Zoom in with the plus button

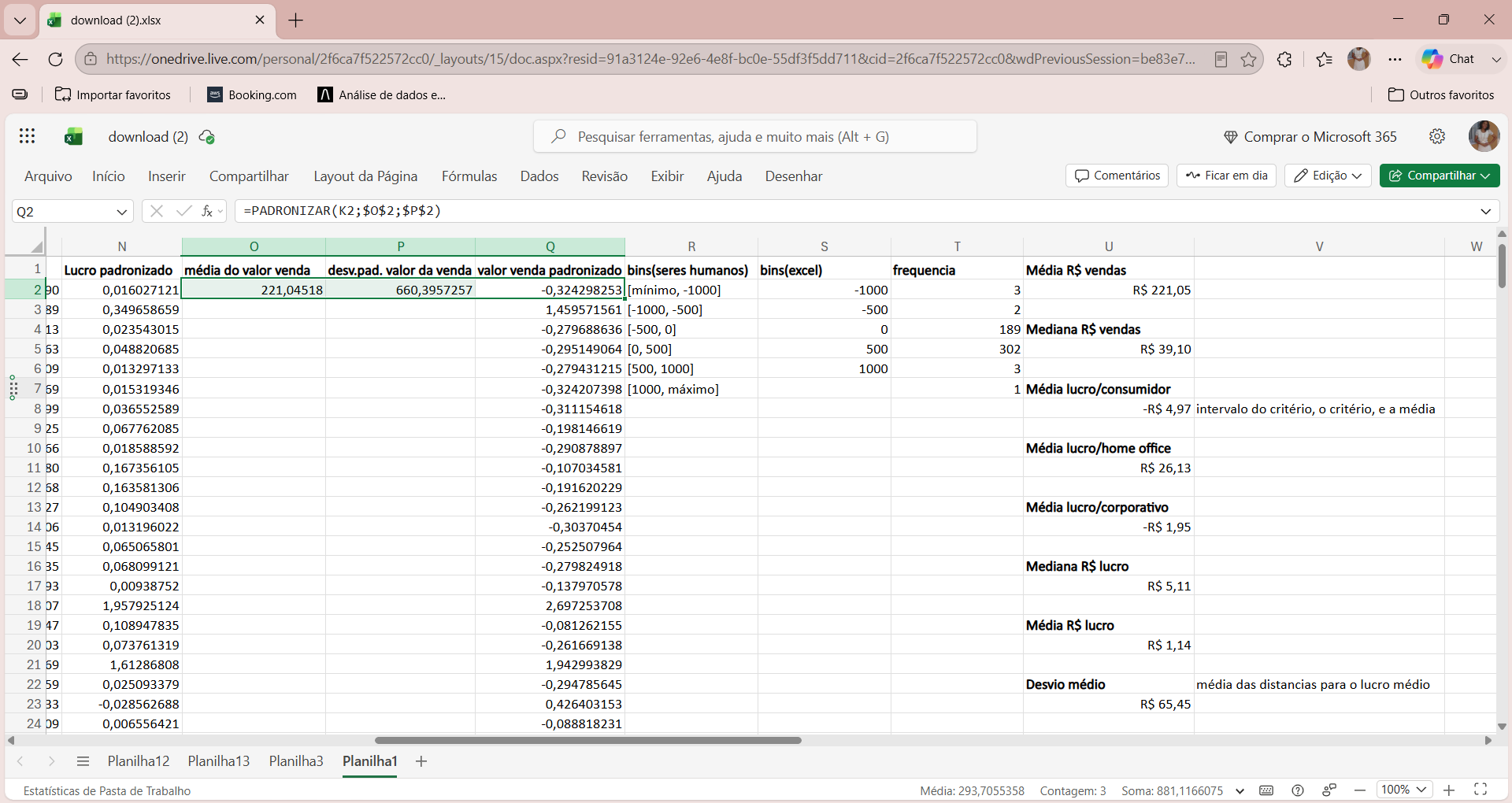(x=1449, y=790)
